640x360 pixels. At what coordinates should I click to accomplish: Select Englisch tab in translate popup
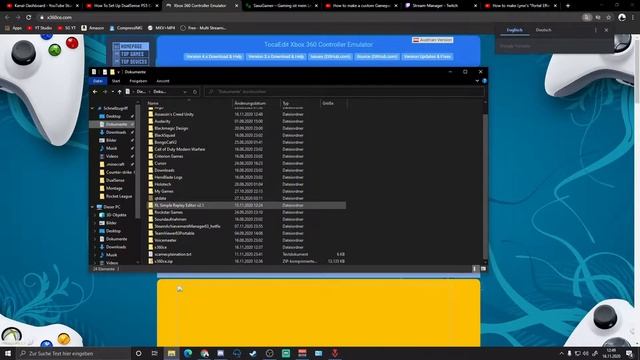514,30
